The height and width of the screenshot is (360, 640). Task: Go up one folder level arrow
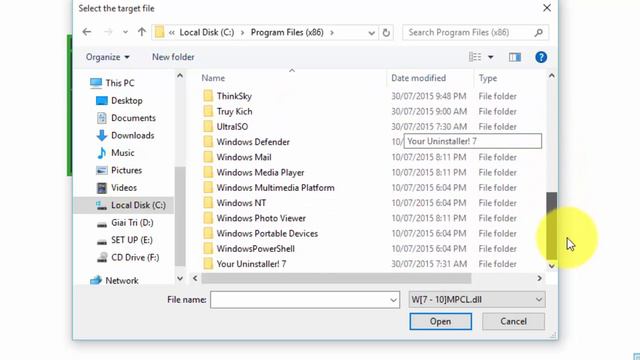click(142, 32)
